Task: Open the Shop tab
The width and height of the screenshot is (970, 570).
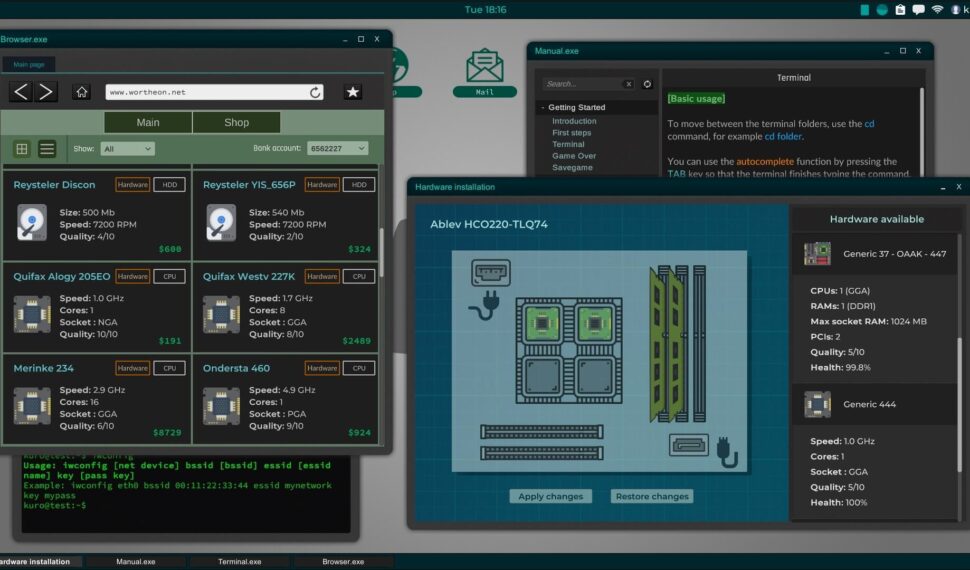Action: click(x=236, y=122)
